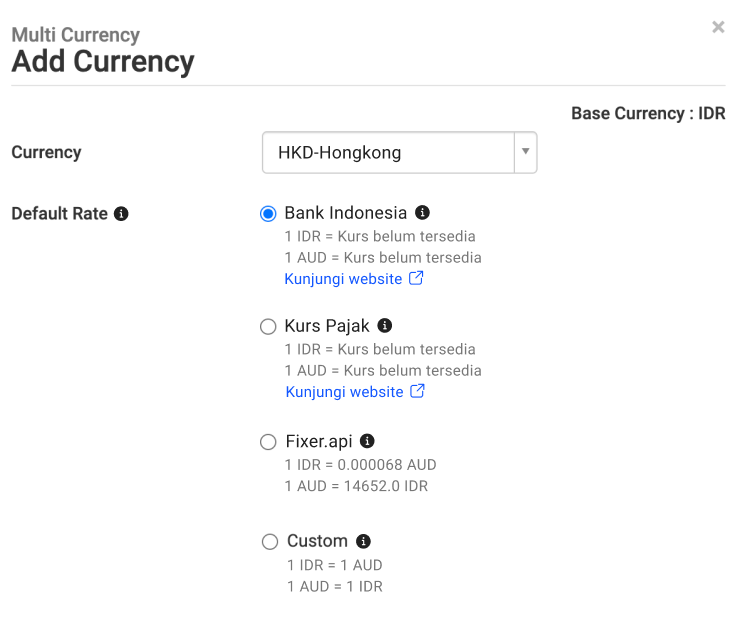Click the '1 IDR = 0.000068 AUD' rate

coord(361,465)
